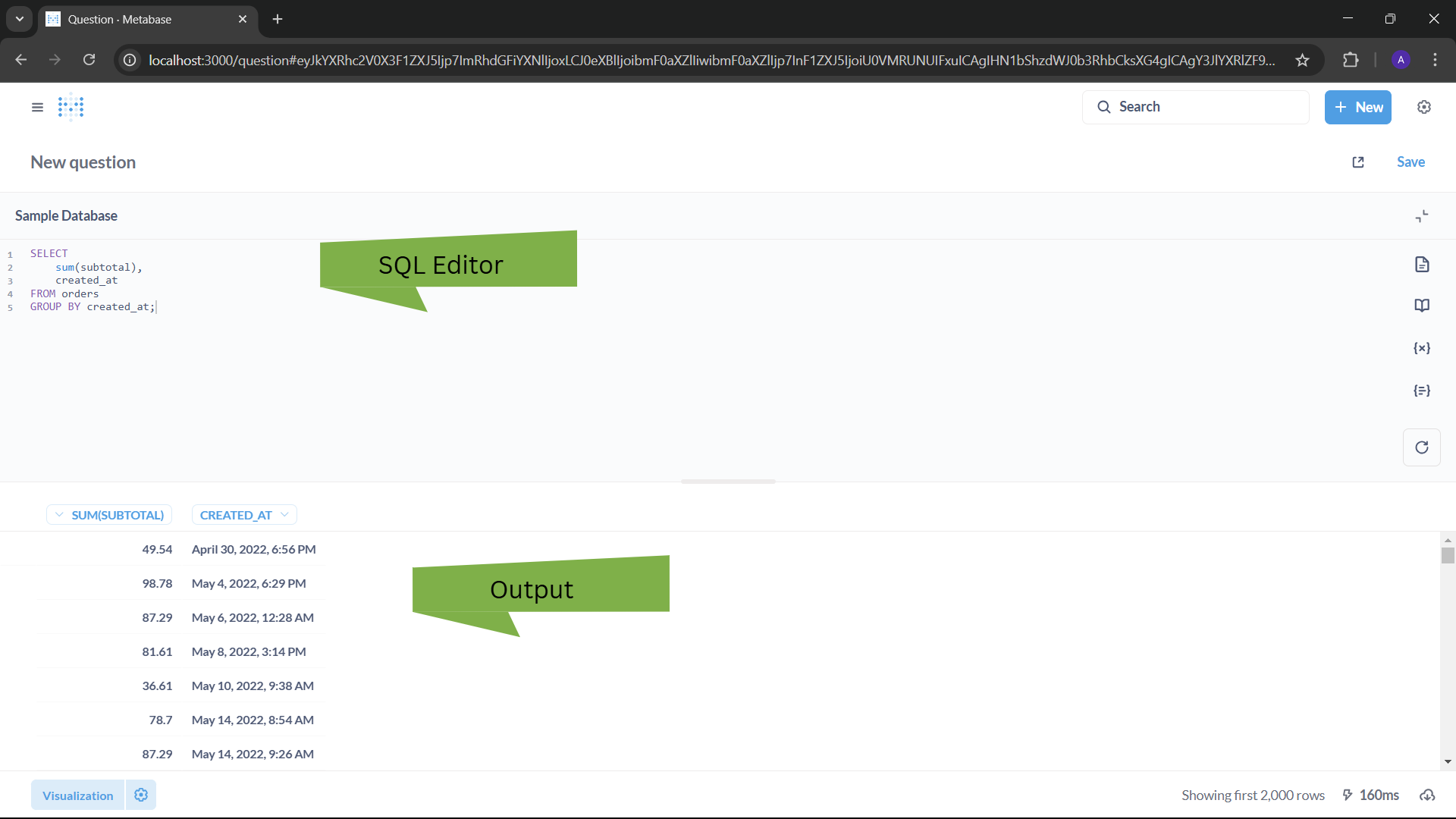This screenshot has height=819, width=1456.
Task: Click the Metabase logo home icon
Action: point(71,108)
